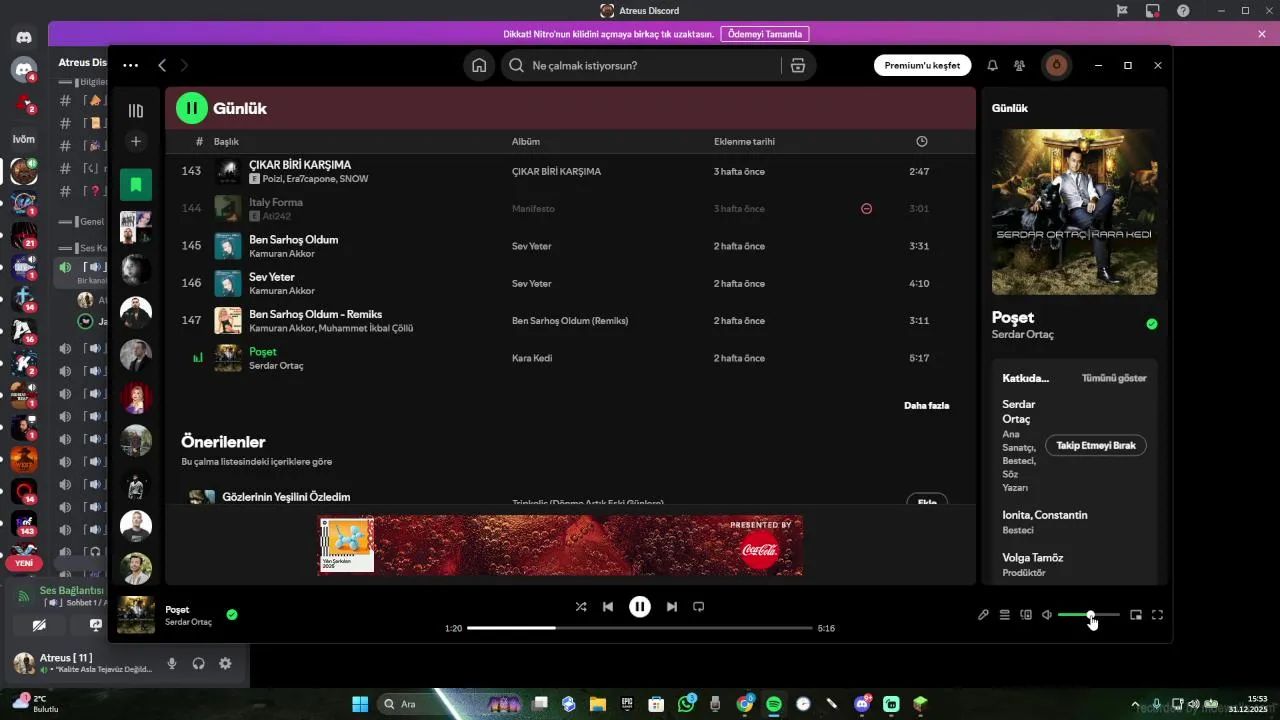Toggle Discord headphone deafen

198,663
